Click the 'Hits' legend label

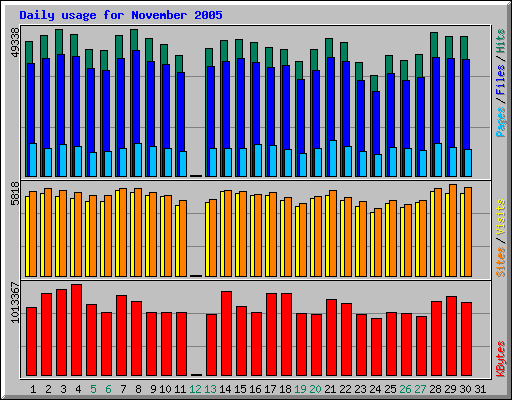pyautogui.click(x=501, y=41)
